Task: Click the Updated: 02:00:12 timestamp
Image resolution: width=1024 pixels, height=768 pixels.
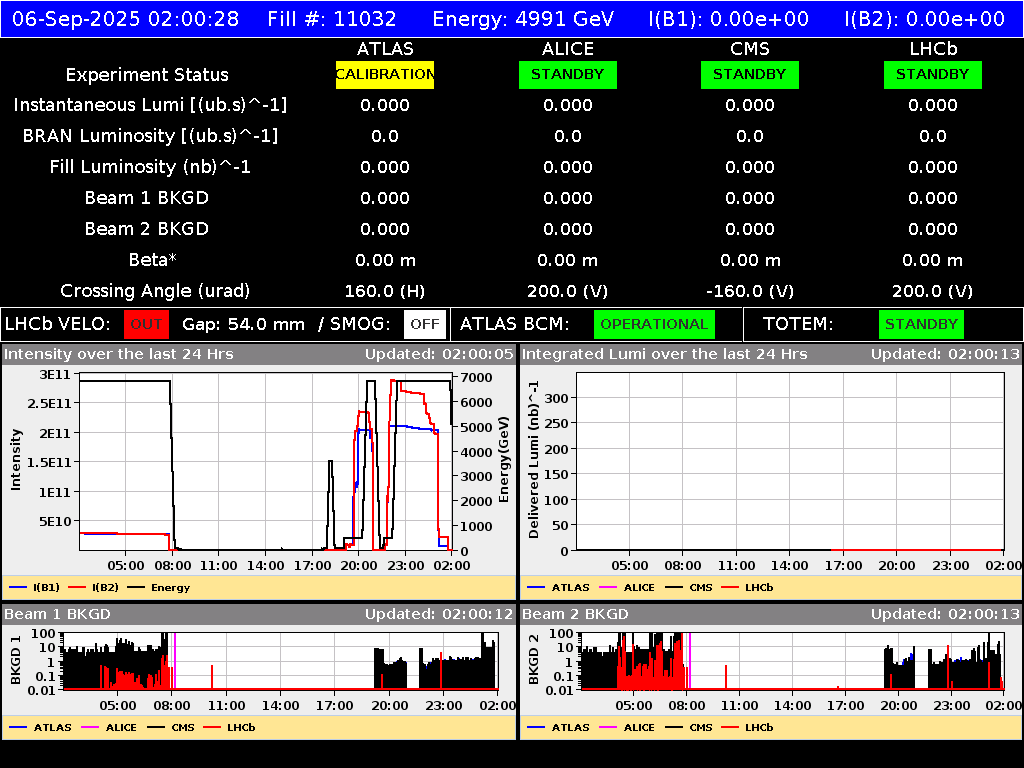Action: click(x=439, y=614)
